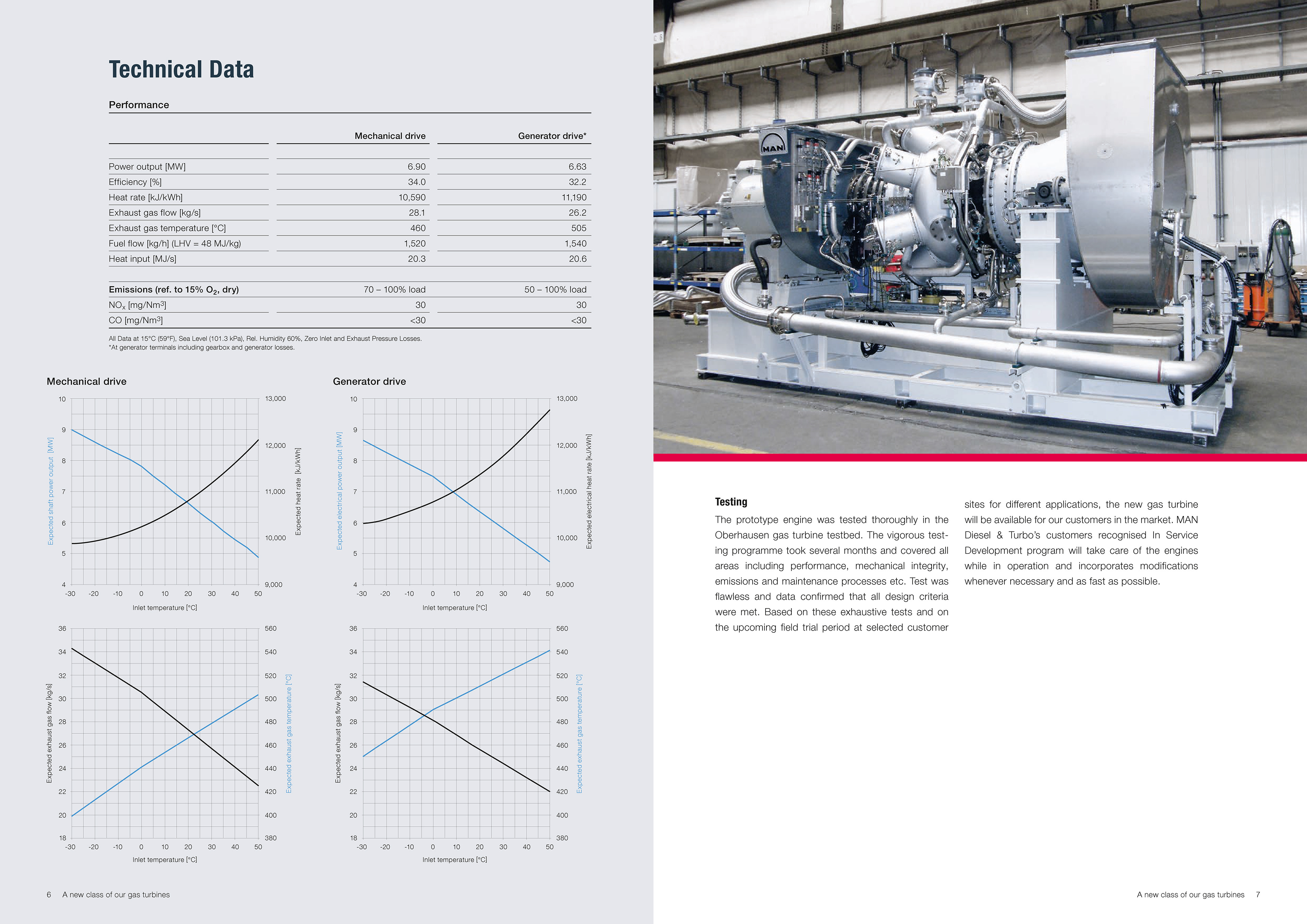Click the 'Expected shaft power output [MW]' axis label
The width and height of the screenshot is (1307, 924).
(x=51, y=491)
